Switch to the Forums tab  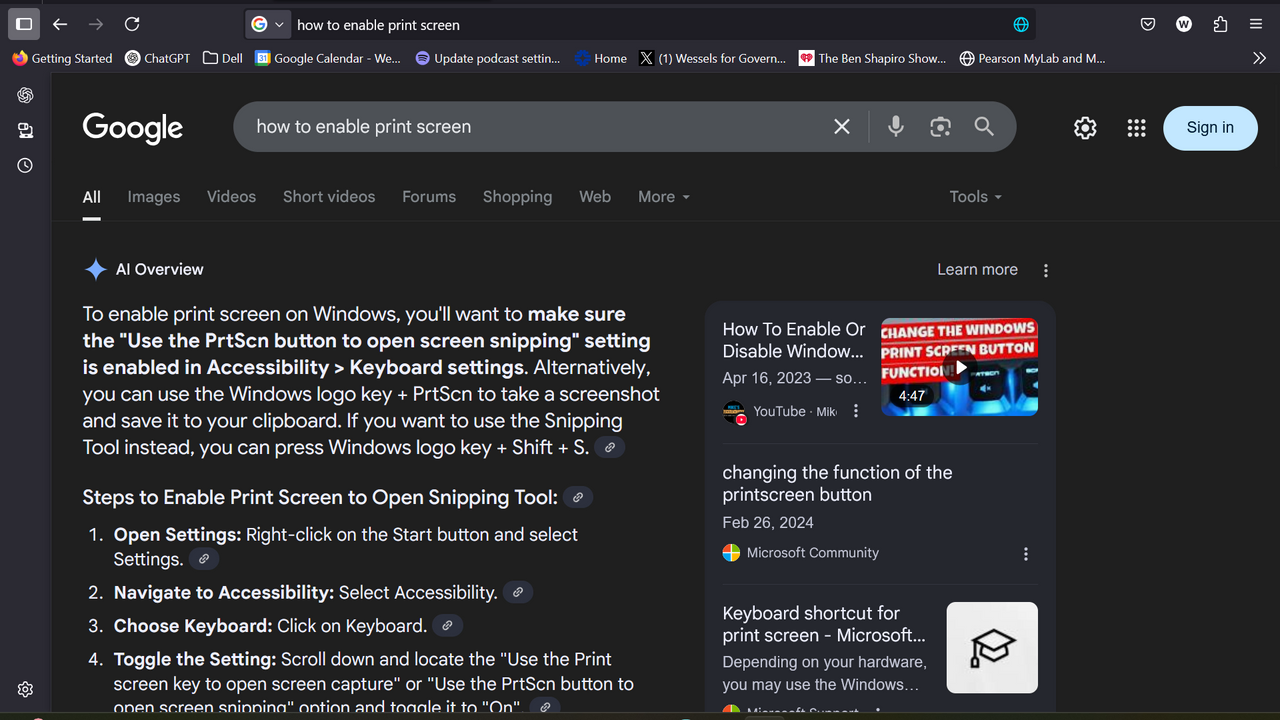click(x=429, y=197)
